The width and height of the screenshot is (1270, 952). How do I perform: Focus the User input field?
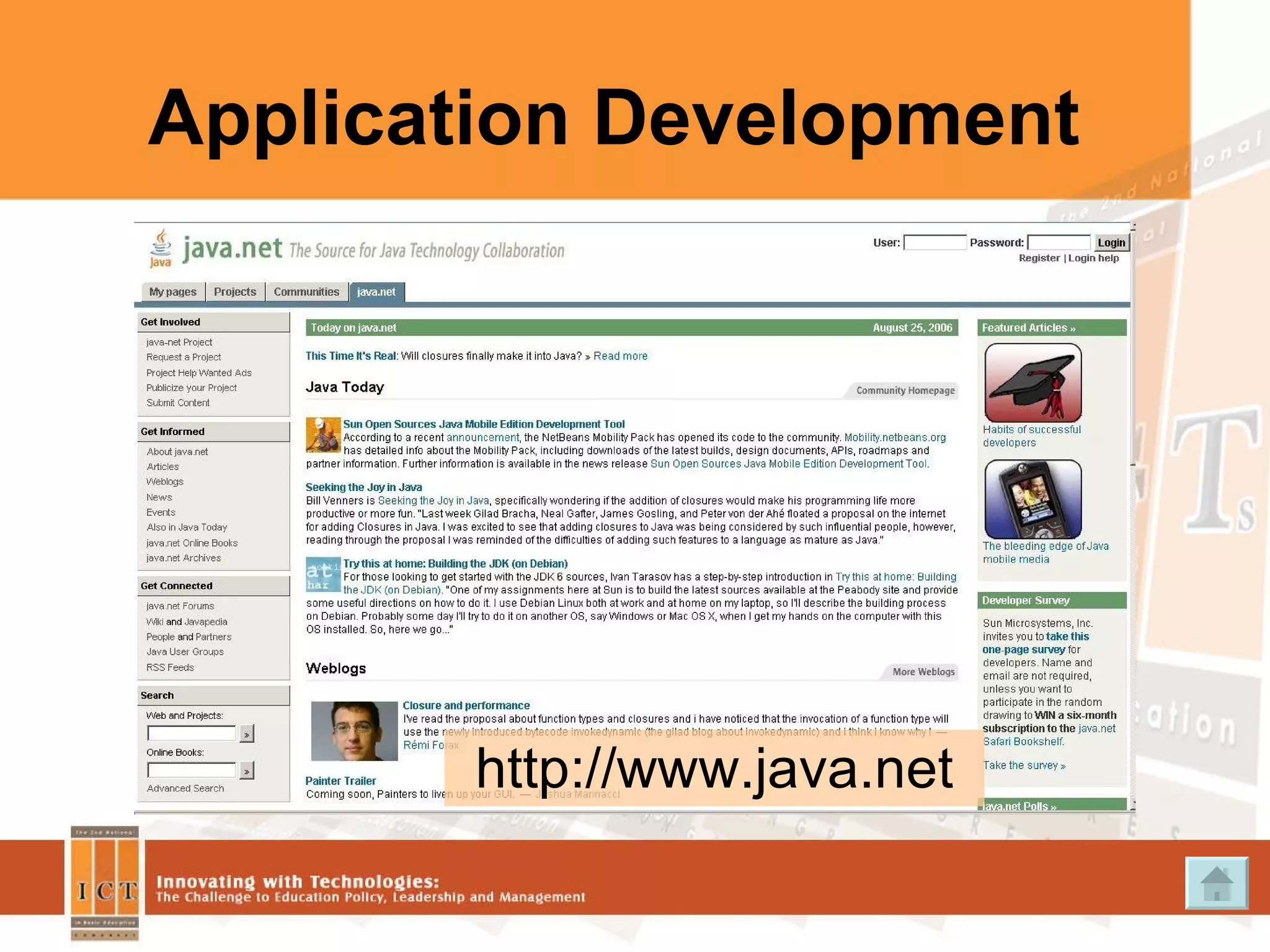[934, 242]
